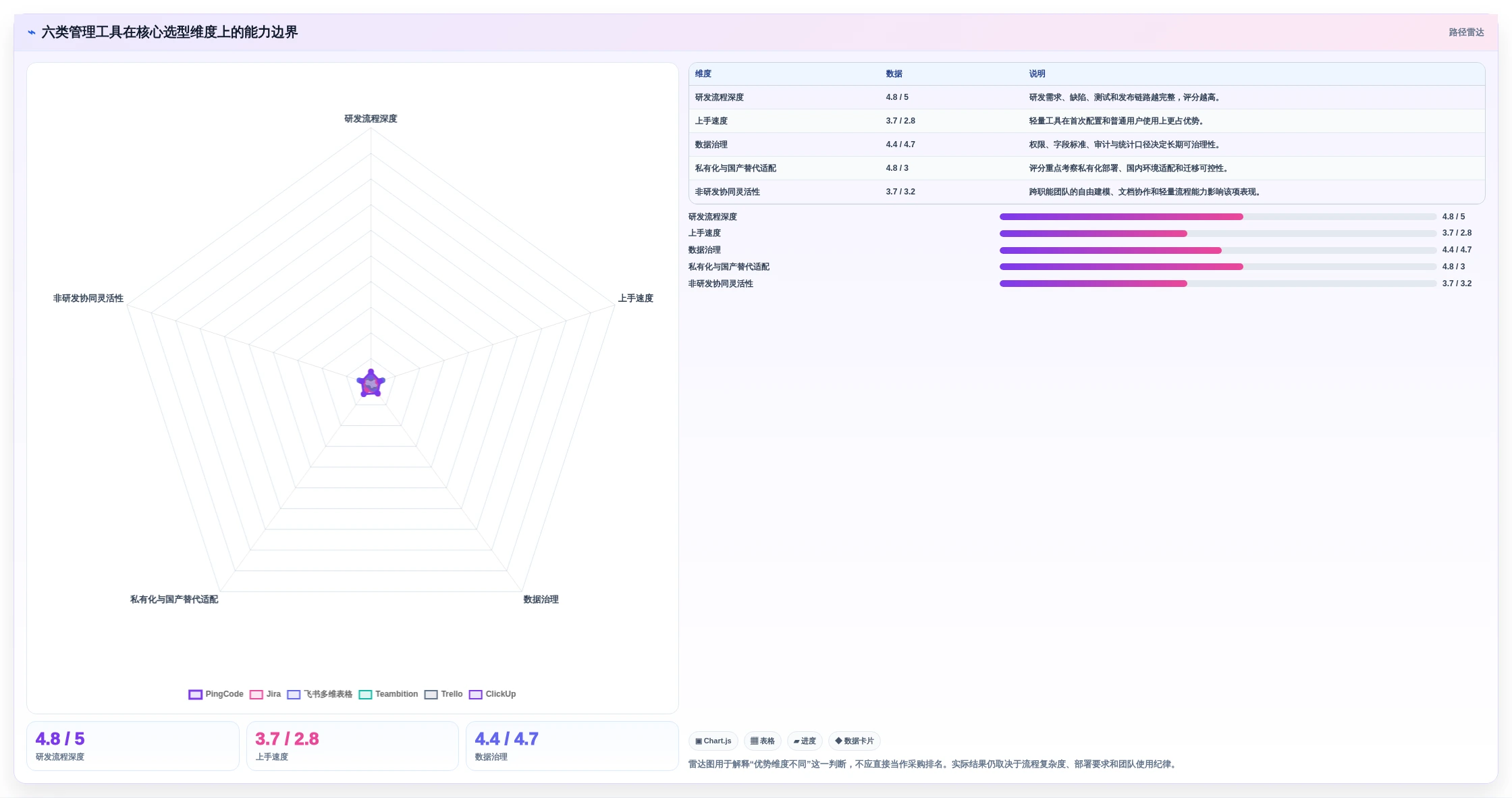The width and height of the screenshot is (1512, 798).
Task: Click the 非研发协同灵活性 radar axis label
Action: 88,298
